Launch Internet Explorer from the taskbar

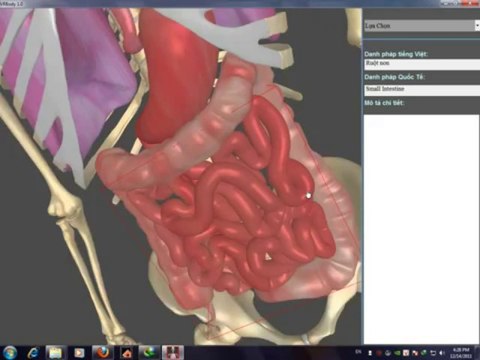pyautogui.click(x=33, y=353)
